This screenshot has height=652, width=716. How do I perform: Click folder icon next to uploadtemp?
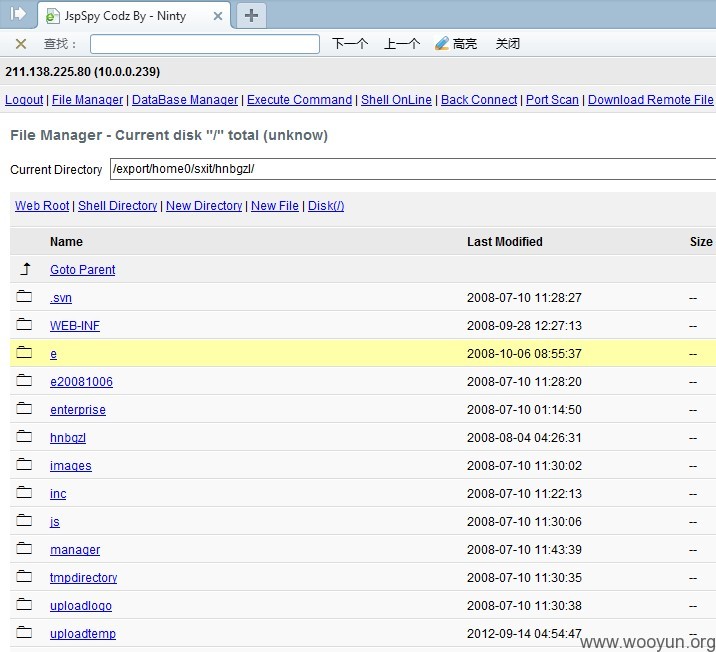pos(24,632)
